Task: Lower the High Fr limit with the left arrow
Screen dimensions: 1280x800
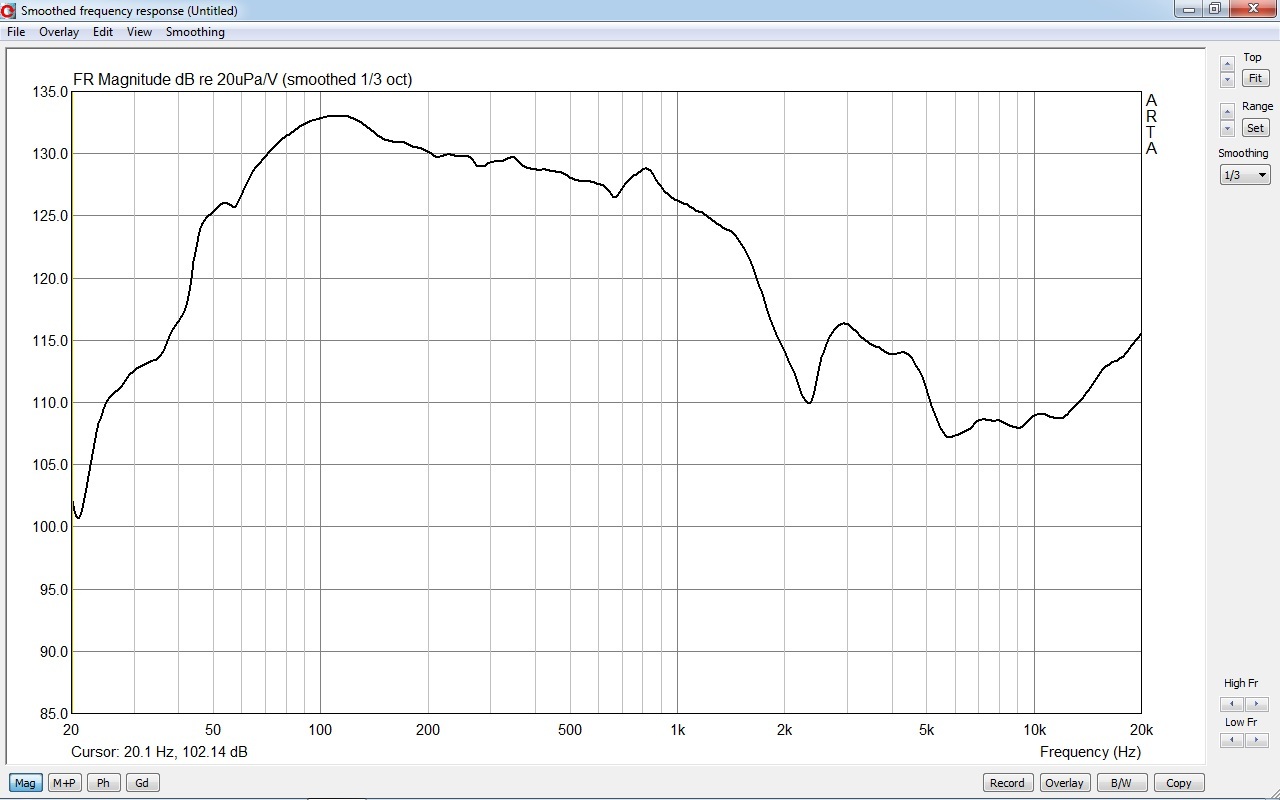Action: coord(1232,704)
